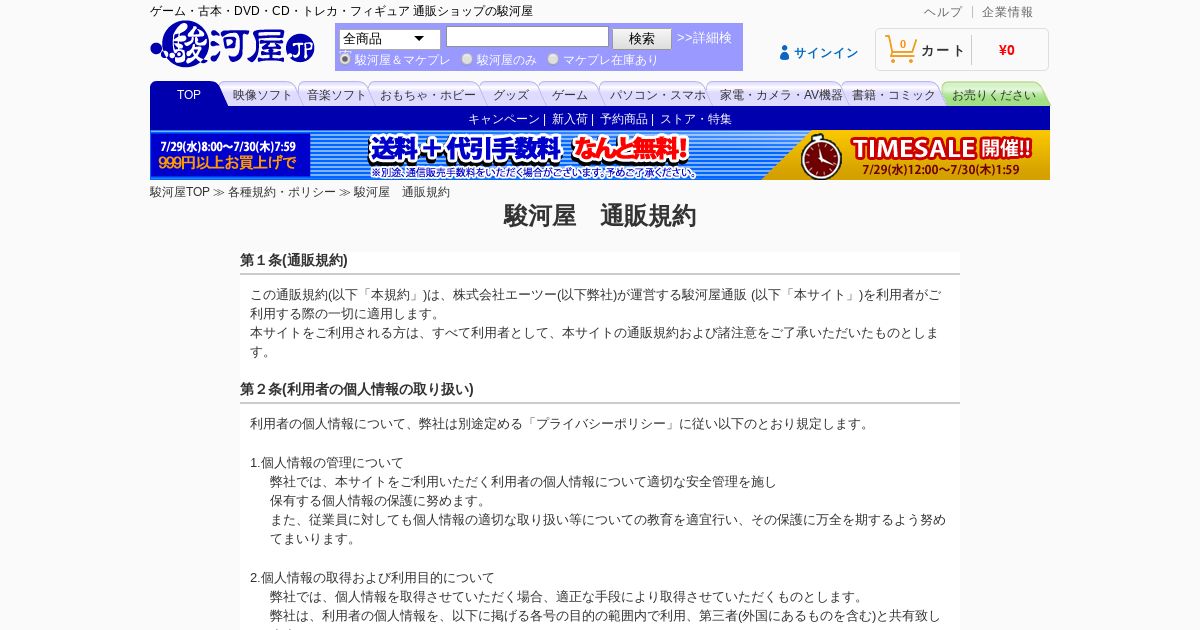The image size is (1200, 630).
Task: Click the 1.個人情報の管理について line
Action: (327, 463)
